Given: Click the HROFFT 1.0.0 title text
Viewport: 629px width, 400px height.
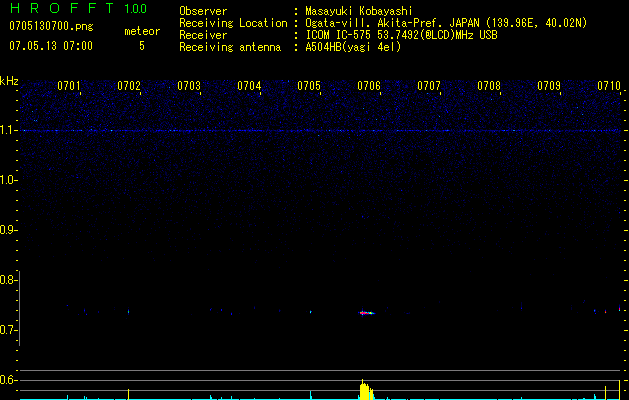Looking at the screenshot, I should click(78, 8).
